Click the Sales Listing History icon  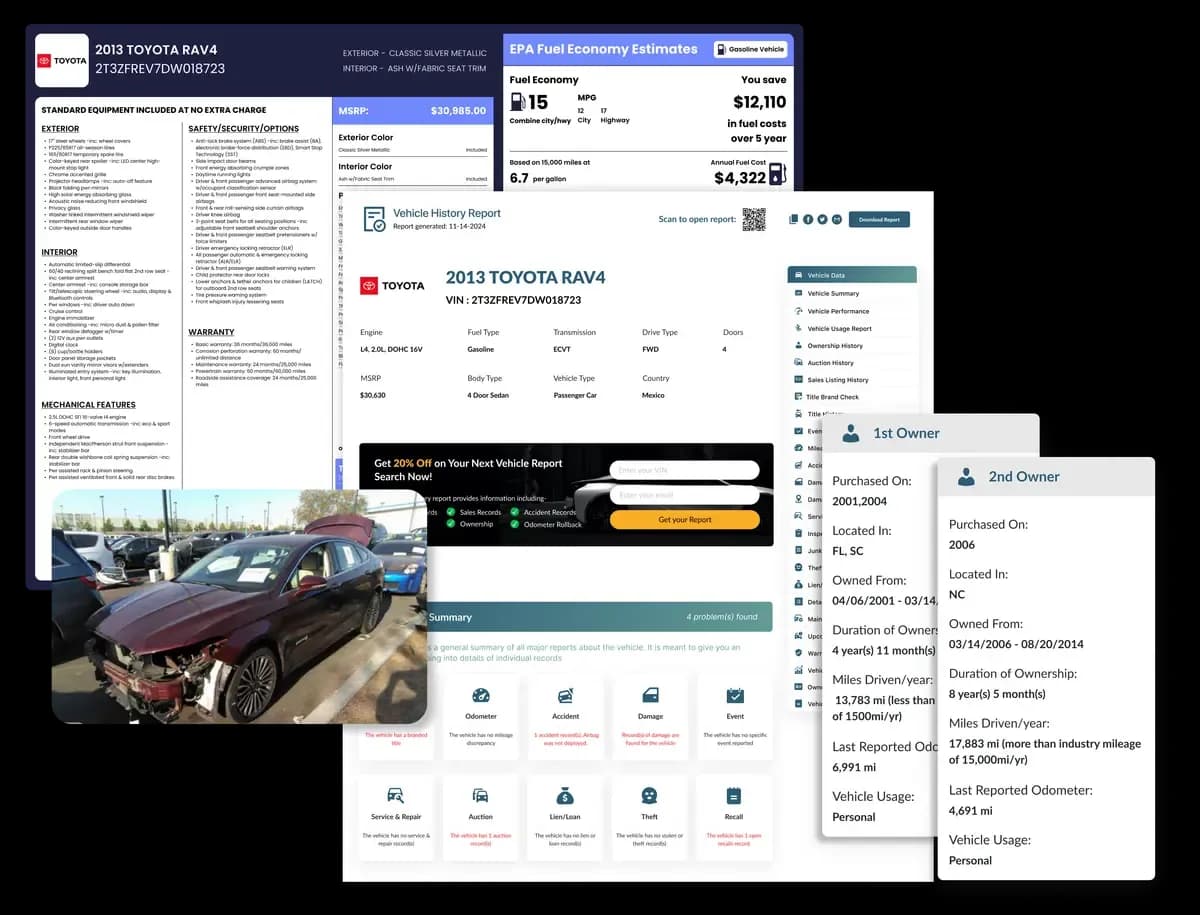click(x=797, y=380)
